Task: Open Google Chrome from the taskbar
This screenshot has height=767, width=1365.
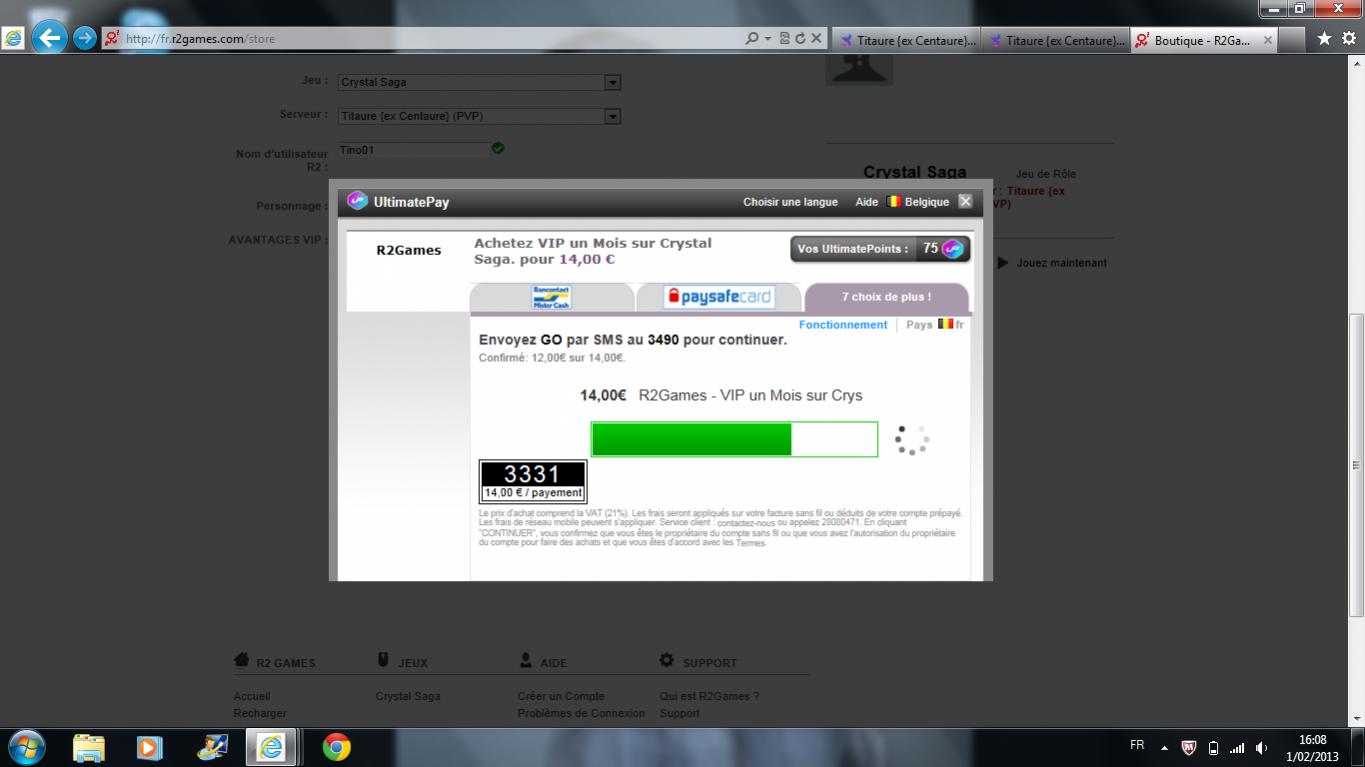Action: click(x=336, y=747)
